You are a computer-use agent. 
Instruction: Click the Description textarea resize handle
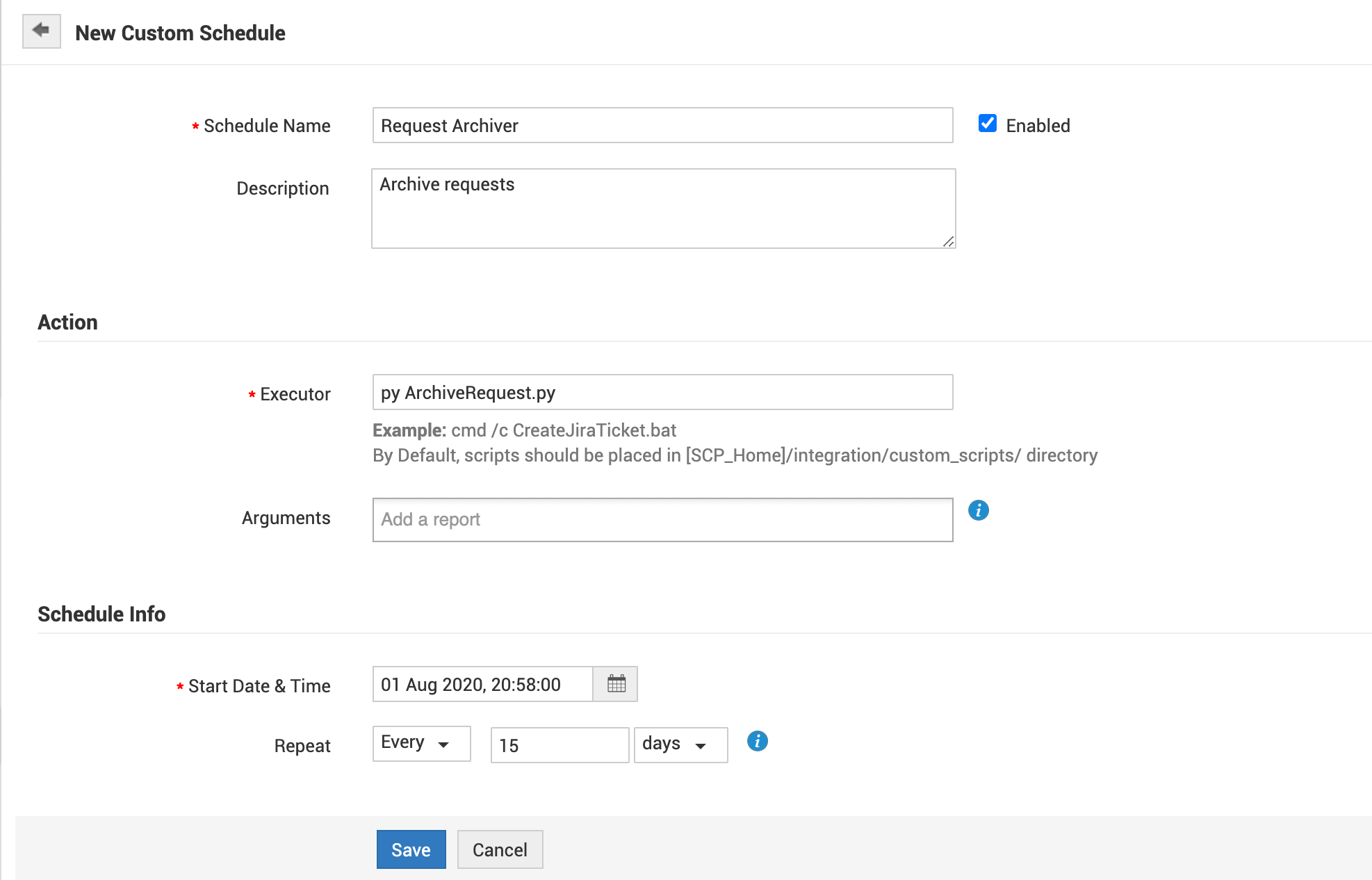click(949, 241)
